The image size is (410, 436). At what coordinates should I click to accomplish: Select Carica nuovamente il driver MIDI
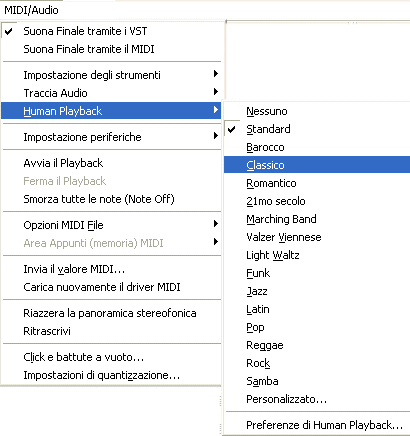[111, 287]
